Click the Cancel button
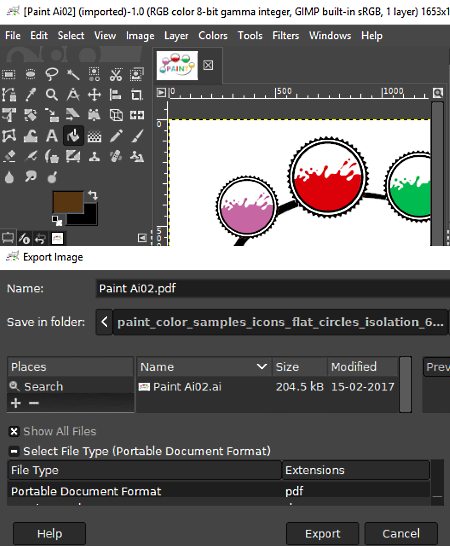The width and height of the screenshot is (450, 546). point(401,533)
